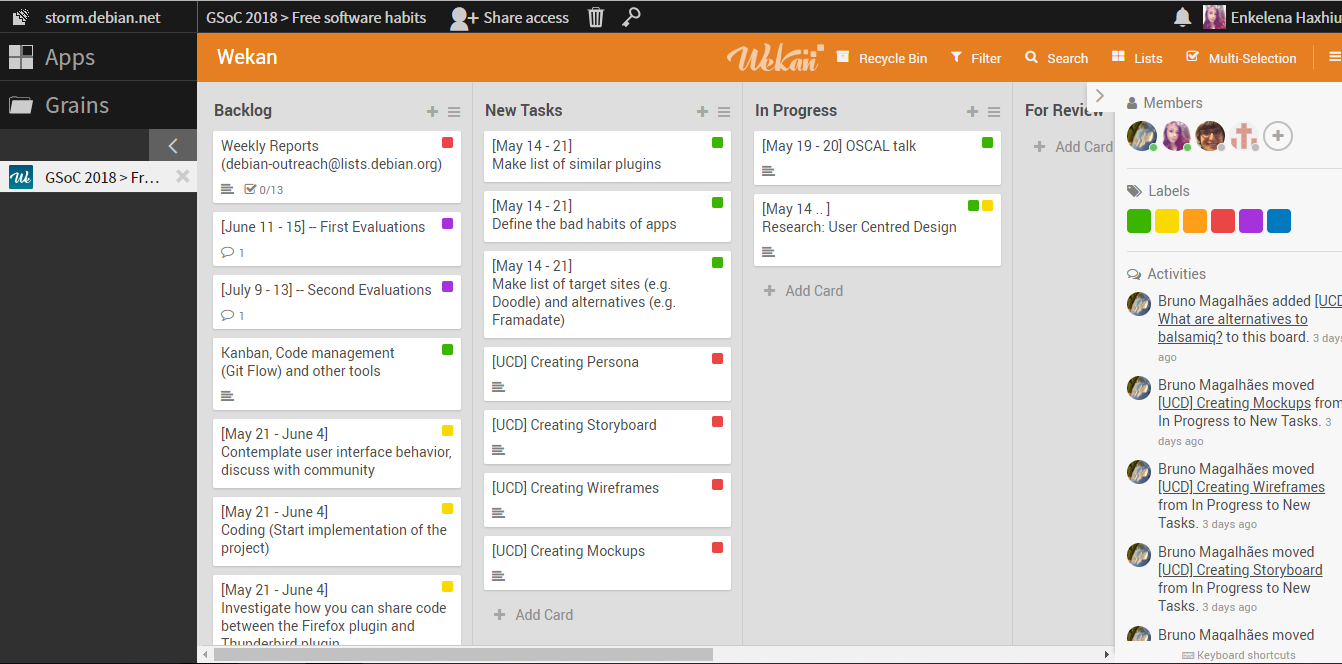1342x664 pixels.
Task: Open the Contemplate user interface behavior card
Action: point(337,453)
